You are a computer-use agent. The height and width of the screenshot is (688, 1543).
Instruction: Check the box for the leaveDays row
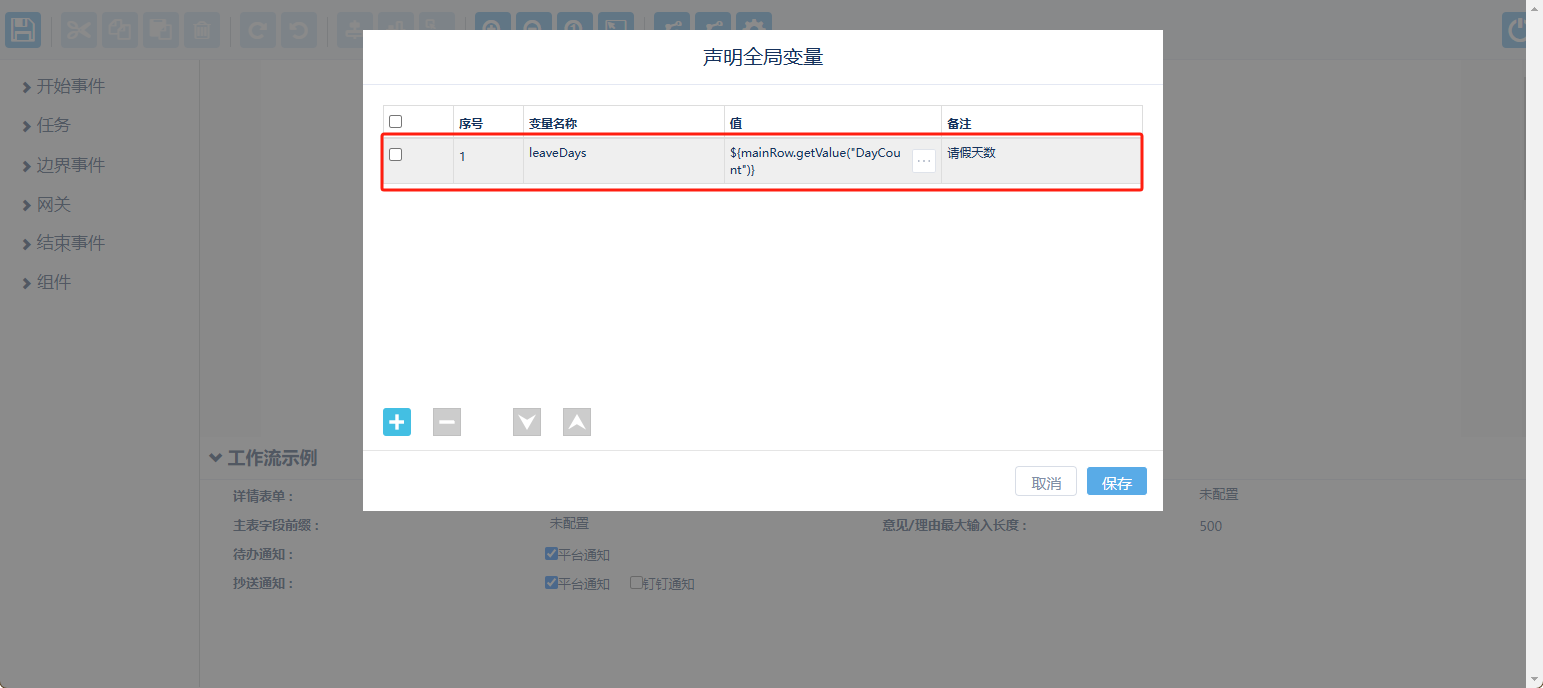click(396, 154)
